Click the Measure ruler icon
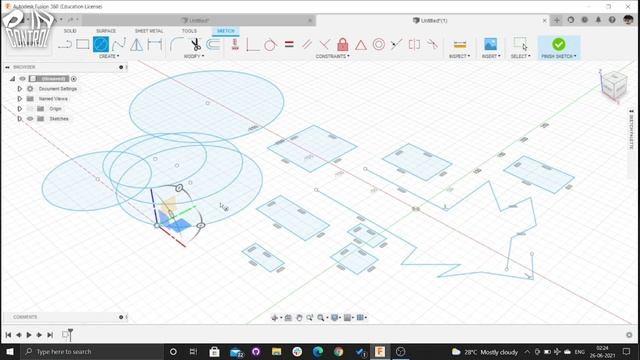The image size is (640, 360). (x=460, y=44)
